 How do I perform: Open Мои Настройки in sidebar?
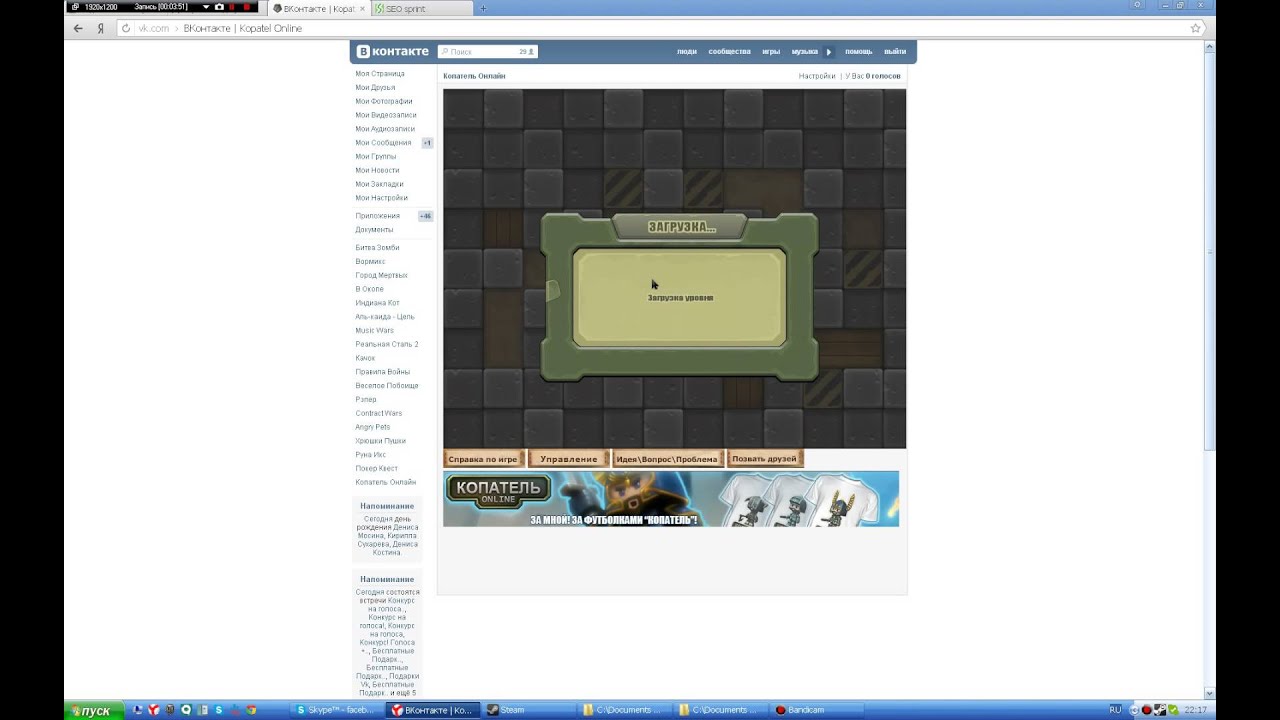click(x=381, y=198)
